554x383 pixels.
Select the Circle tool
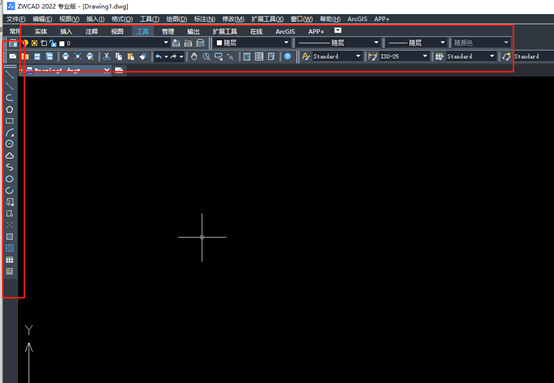[10, 144]
